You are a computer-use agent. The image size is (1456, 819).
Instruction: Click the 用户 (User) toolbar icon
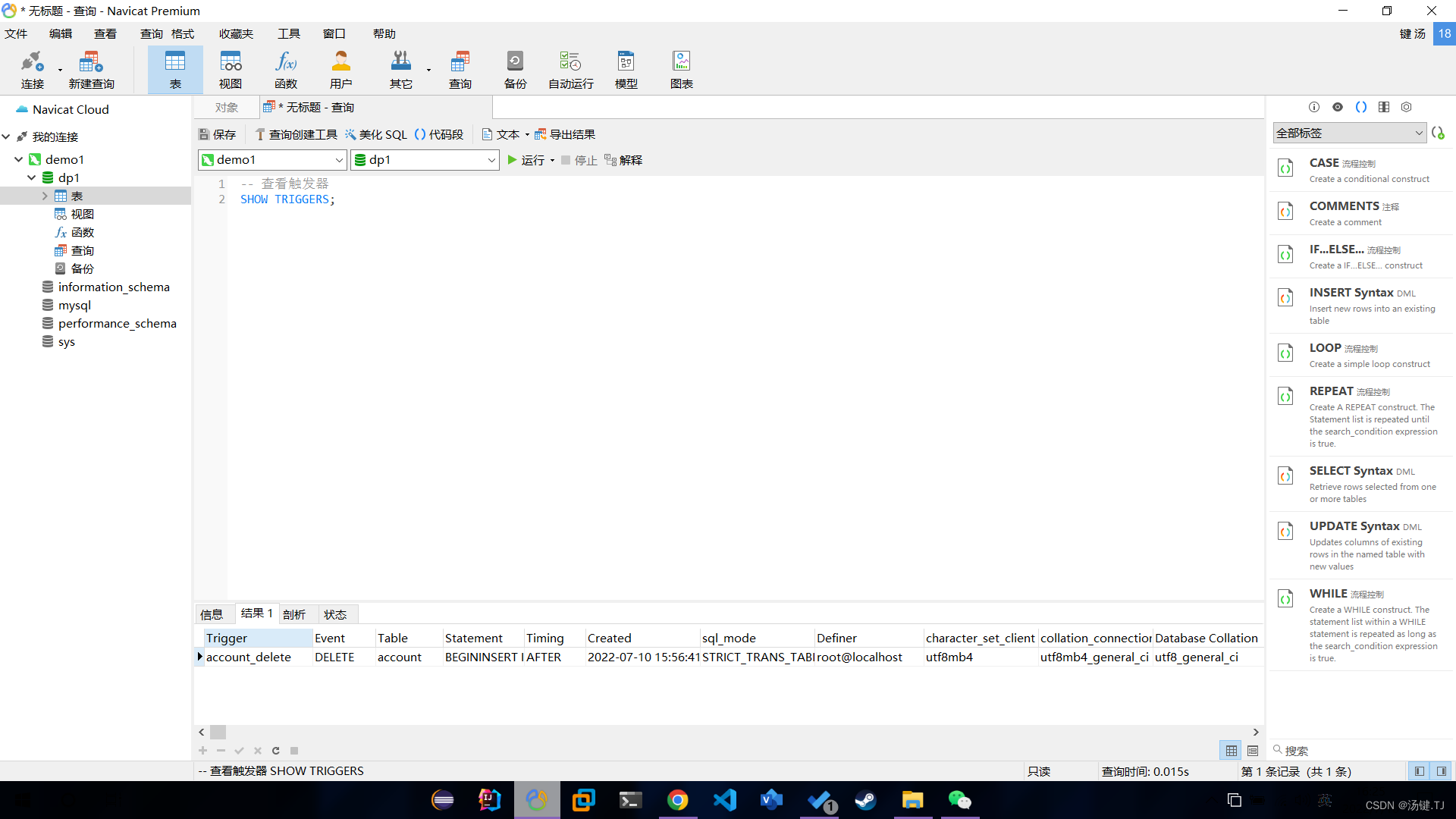click(x=340, y=69)
